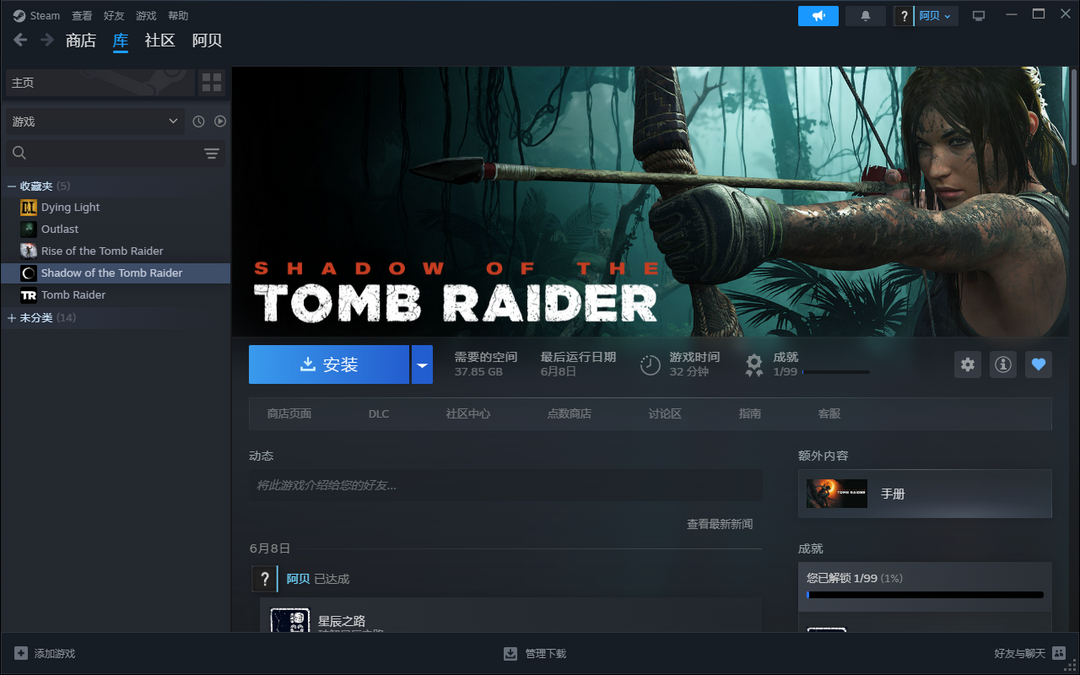The image size is (1080, 675).
Task: Click the 星辰之路 achievement icon
Action: [x=290, y=620]
